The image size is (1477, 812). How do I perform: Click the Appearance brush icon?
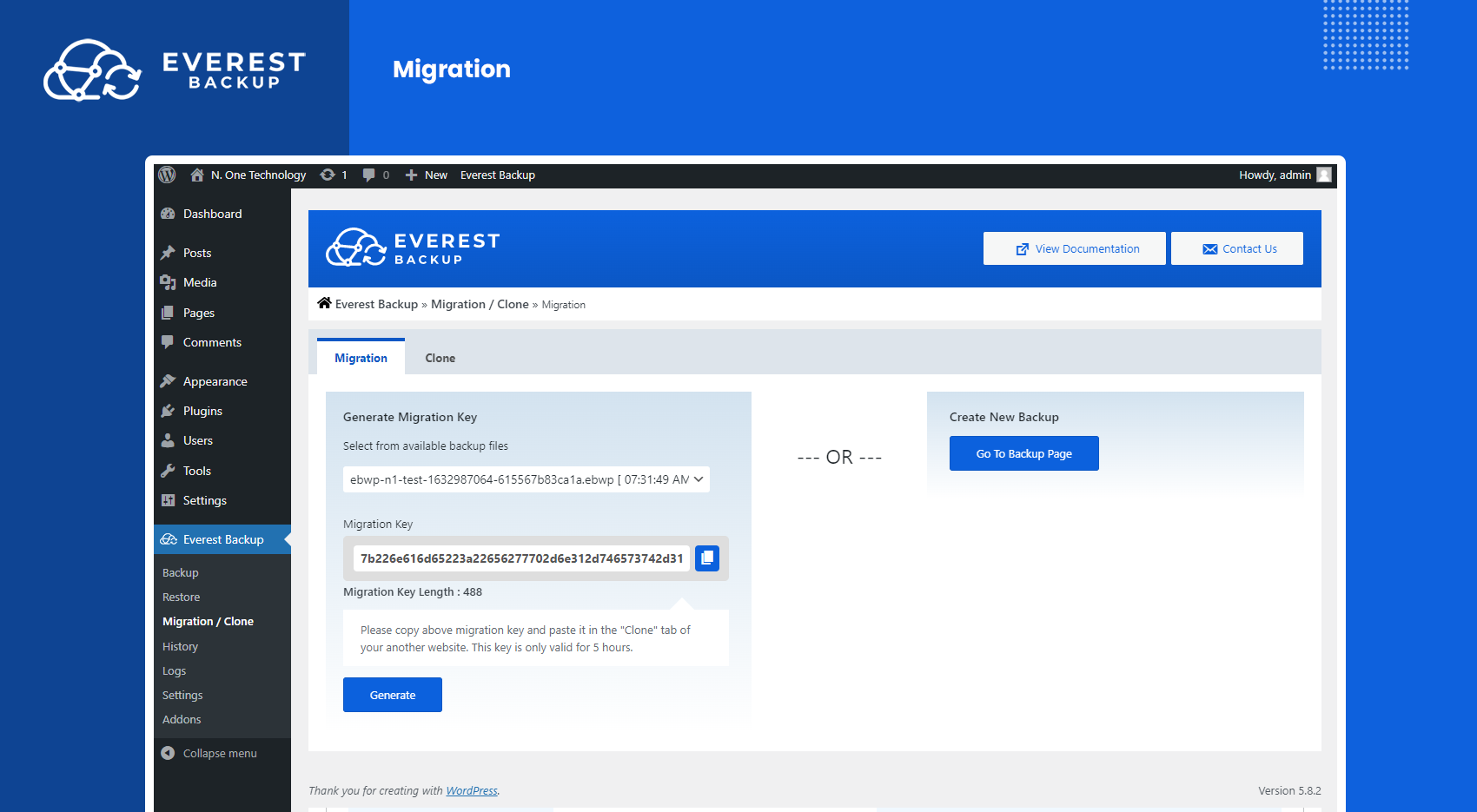click(x=168, y=381)
